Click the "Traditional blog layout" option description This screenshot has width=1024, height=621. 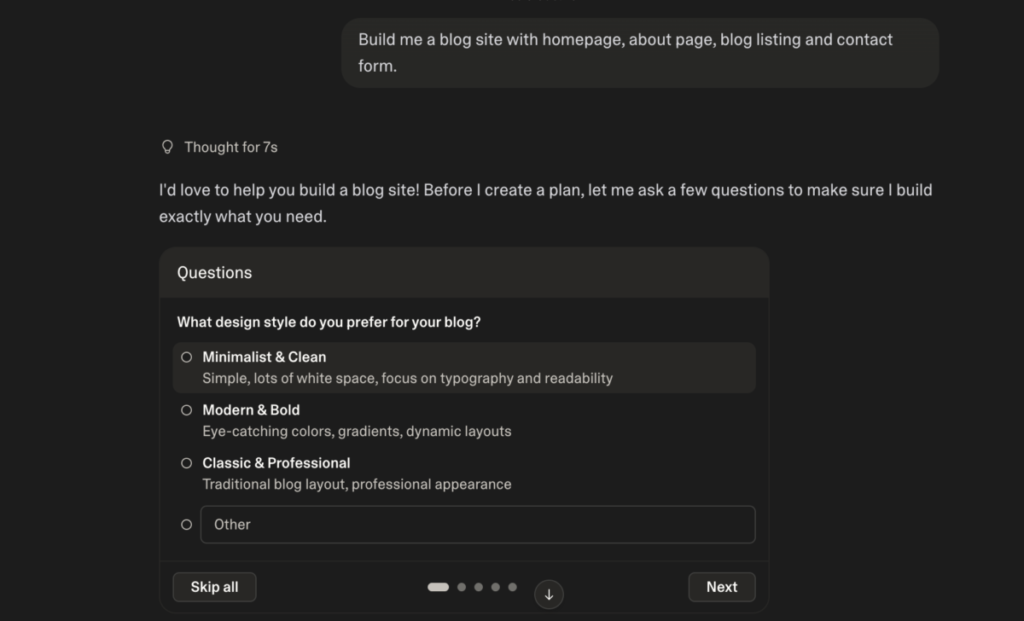(356, 485)
